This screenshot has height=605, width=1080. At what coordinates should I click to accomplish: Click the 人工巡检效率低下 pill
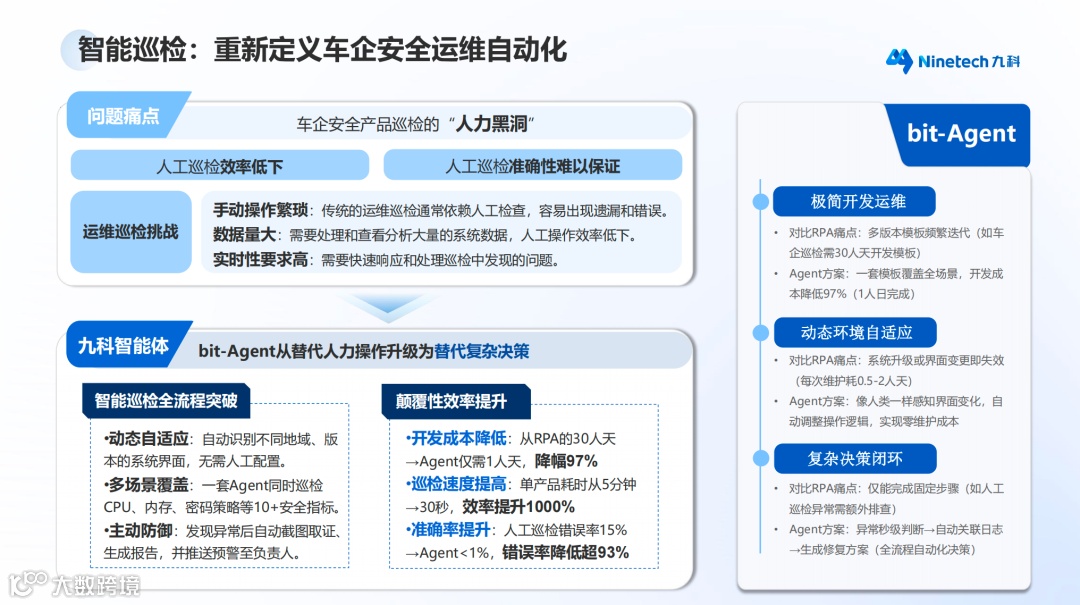(x=220, y=166)
